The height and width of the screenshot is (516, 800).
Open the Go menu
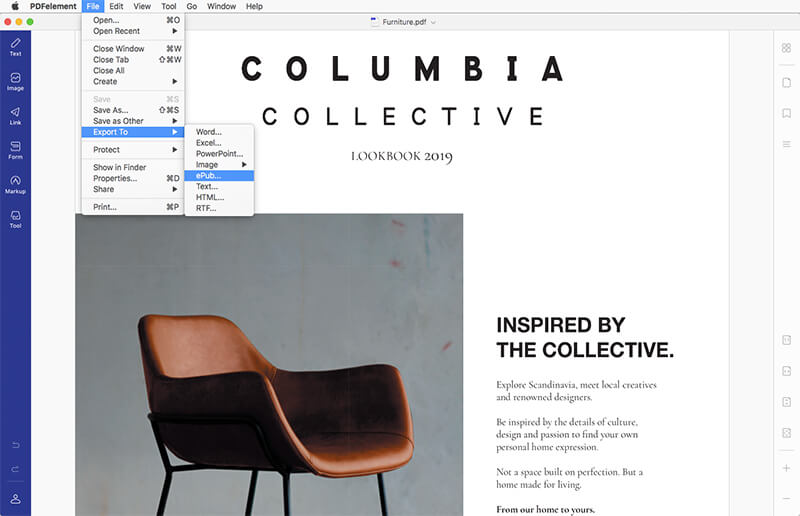tap(191, 6)
